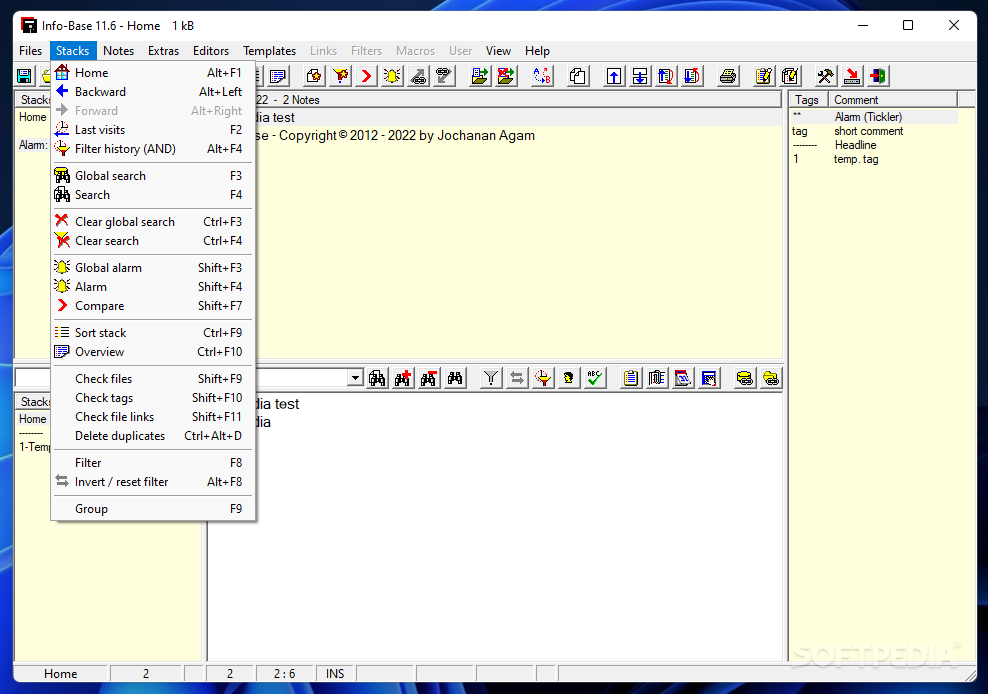Click the Comment column header
This screenshot has height=694, width=988.
[x=892, y=100]
